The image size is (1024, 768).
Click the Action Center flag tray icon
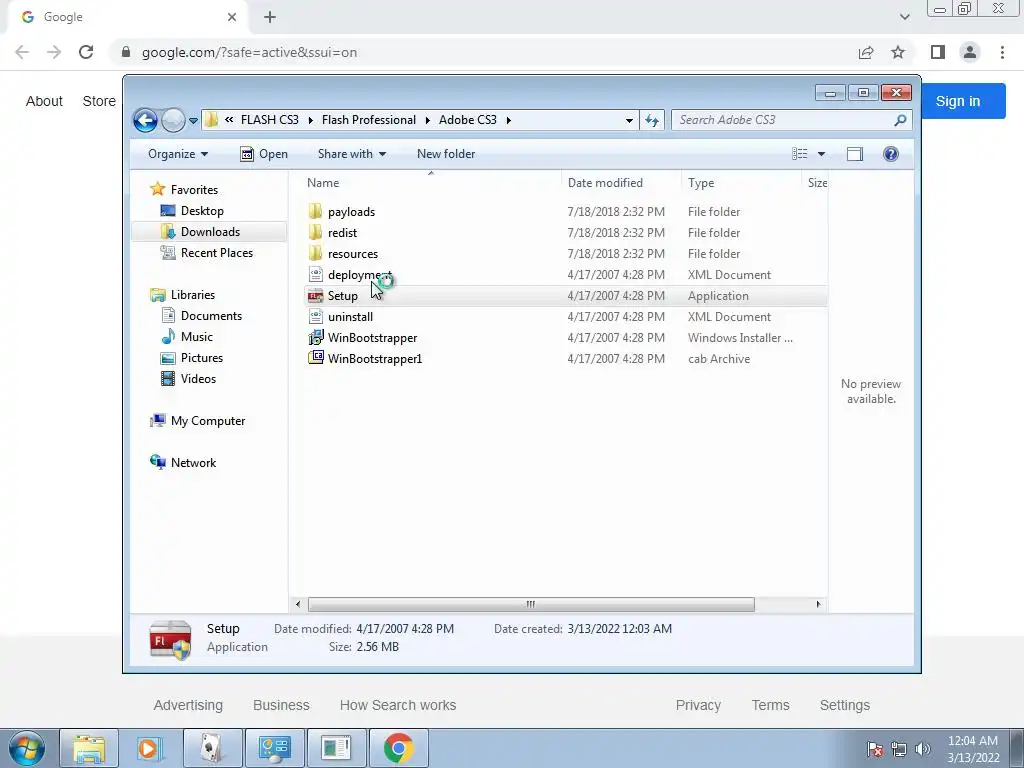[x=875, y=749]
